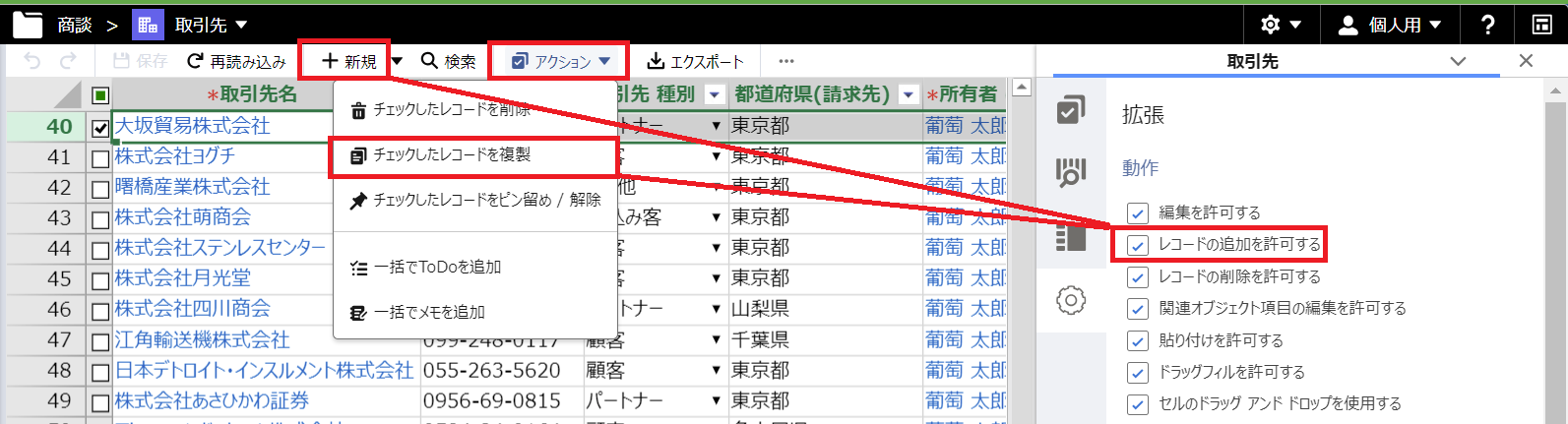Select row number 45

point(59,278)
